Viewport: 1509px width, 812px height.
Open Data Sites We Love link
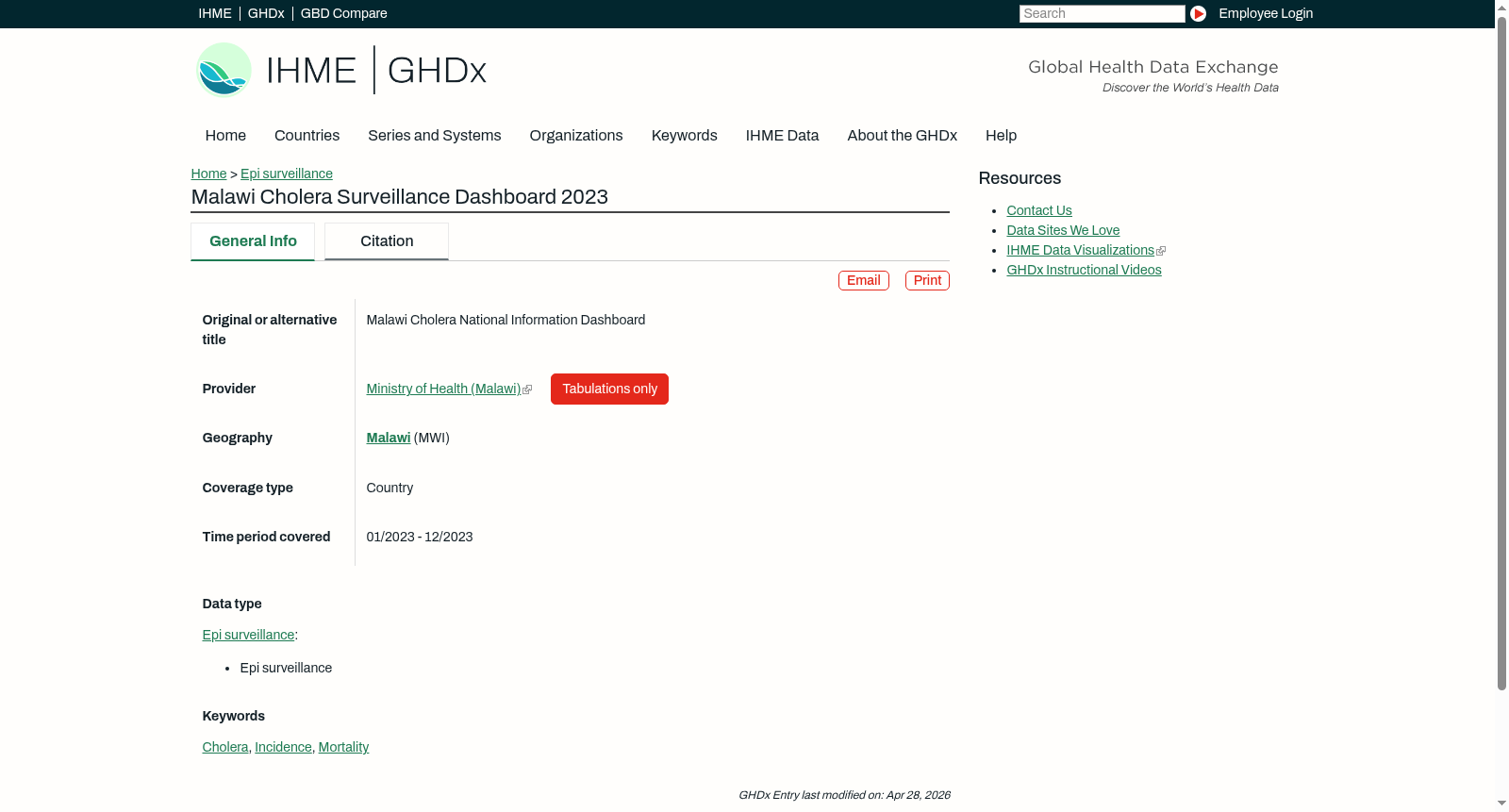point(1063,231)
